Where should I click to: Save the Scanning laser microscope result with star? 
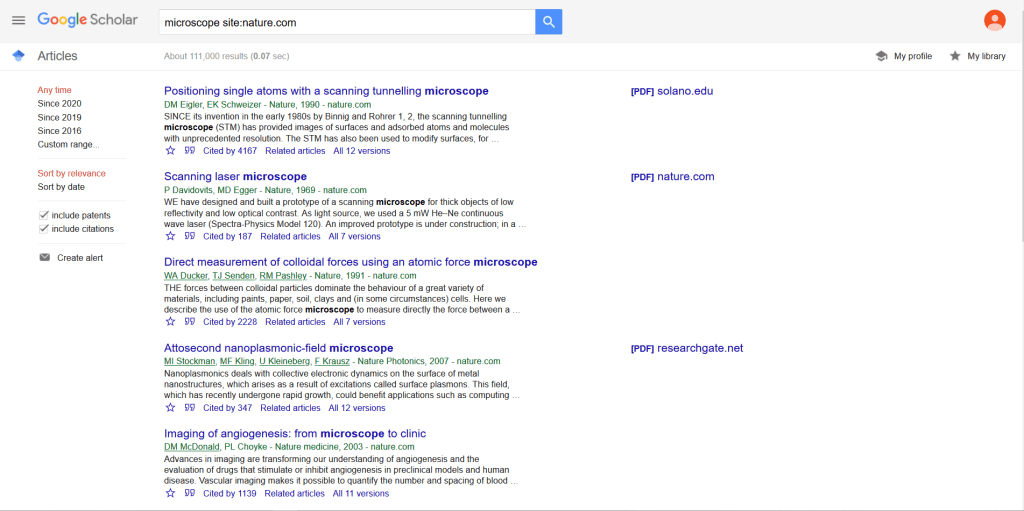pyautogui.click(x=170, y=237)
